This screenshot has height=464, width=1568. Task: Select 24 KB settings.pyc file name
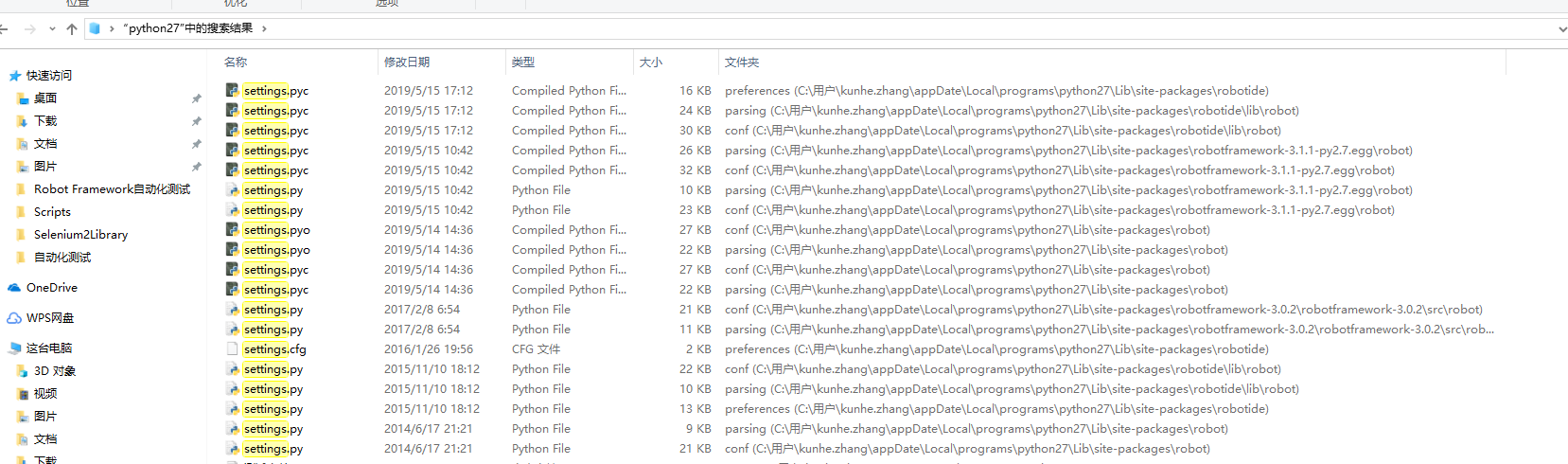click(275, 111)
